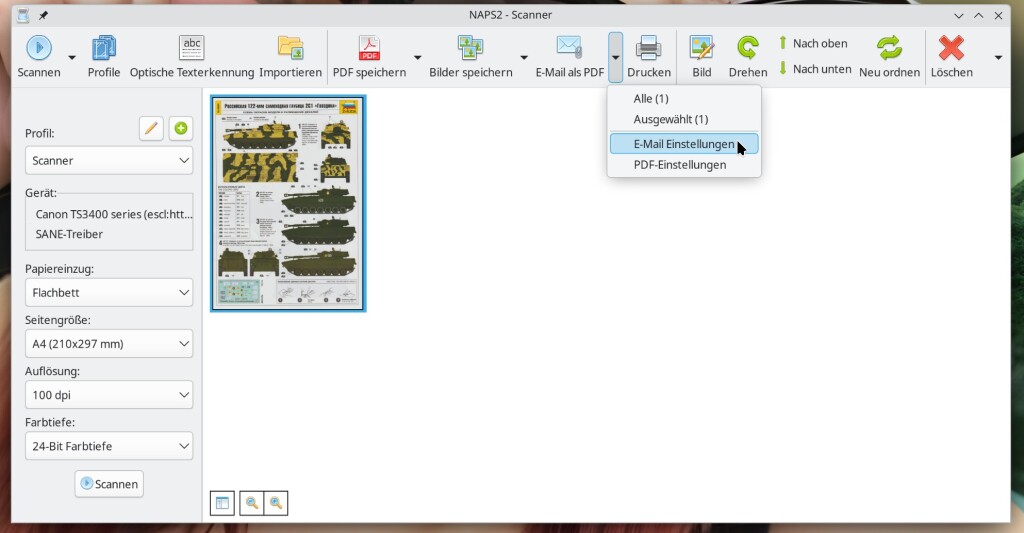The height and width of the screenshot is (533, 1024).
Task: Click the NAPS2 application icon in the title bar
Action: 23,15
